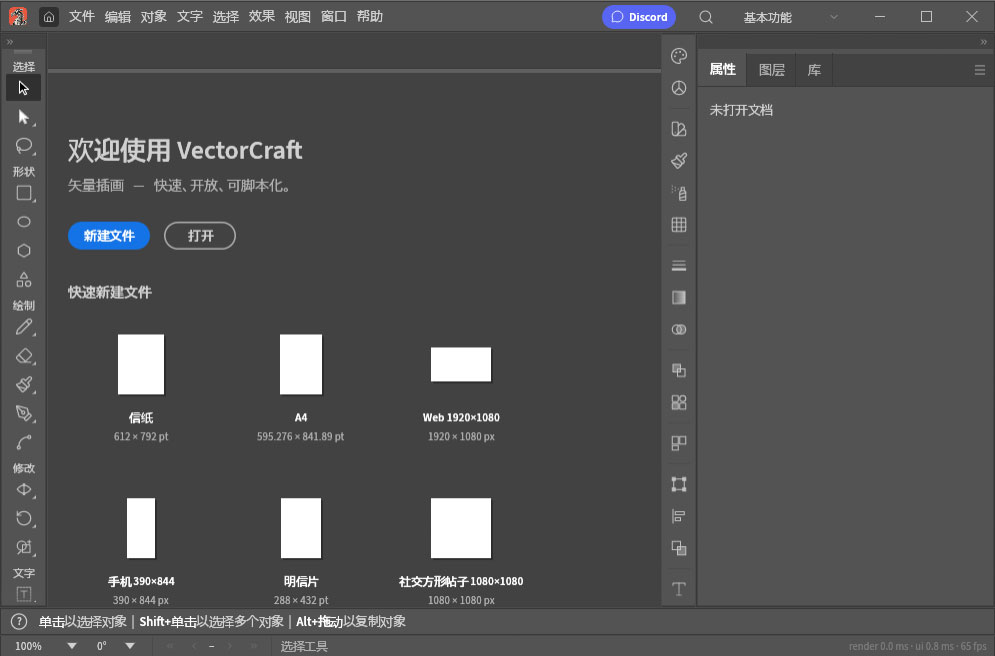
Task: Choose the 信纸 preset thumbnail
Action: (141, 365)
